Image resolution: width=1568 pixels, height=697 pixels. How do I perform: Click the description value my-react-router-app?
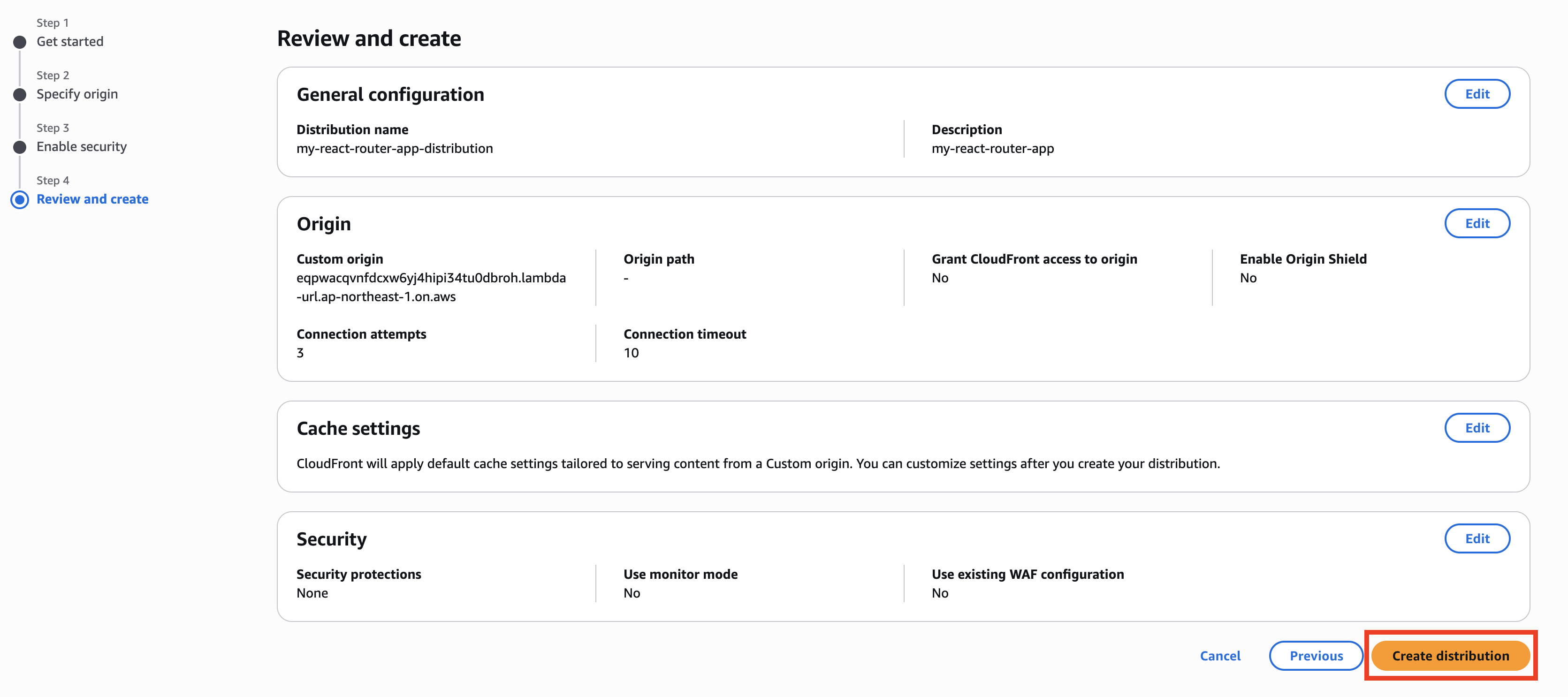point(992,149)
